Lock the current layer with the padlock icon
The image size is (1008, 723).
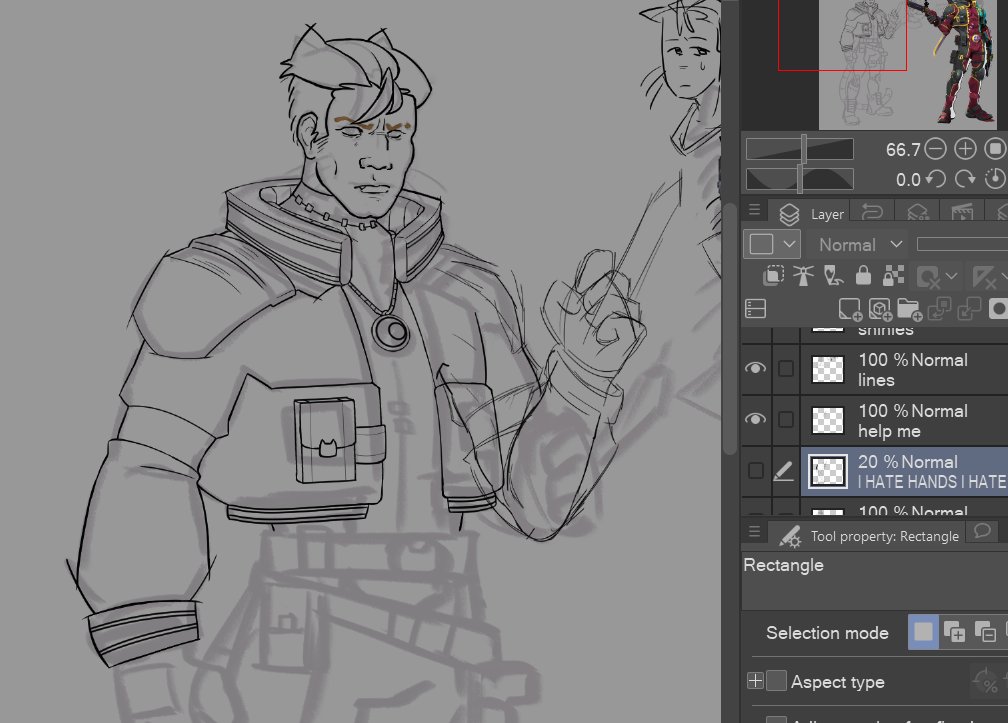[862, 277]
